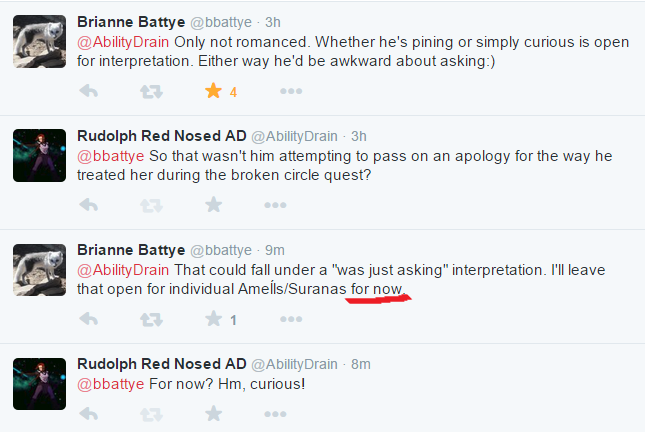Viewport: 645px width, 432px height.
Task: Reply to Rudolph's broken circle quest tweet
Action: click(x=88, y=205)
